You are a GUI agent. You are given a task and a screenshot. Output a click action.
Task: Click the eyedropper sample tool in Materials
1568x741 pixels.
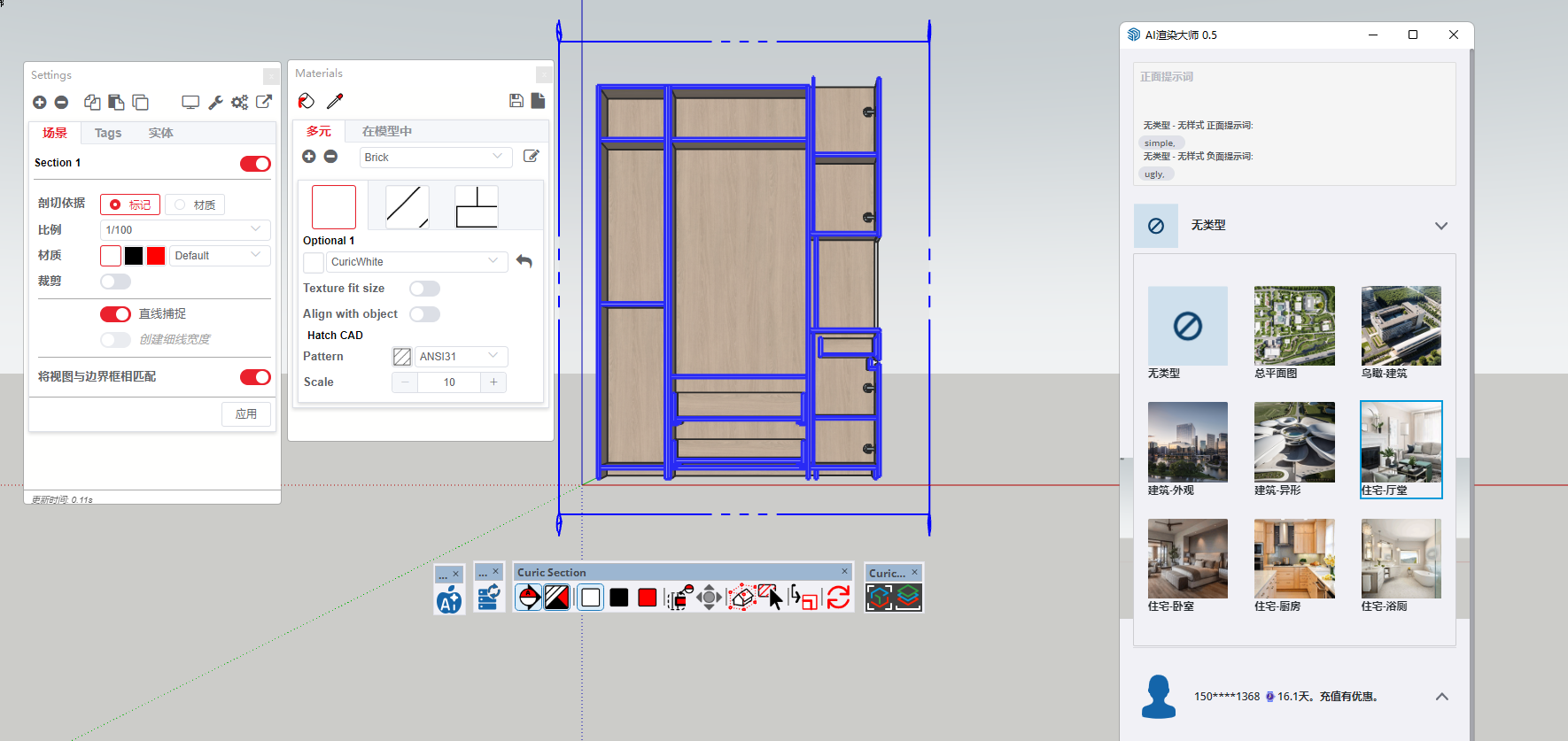click(x=335, y=101)
